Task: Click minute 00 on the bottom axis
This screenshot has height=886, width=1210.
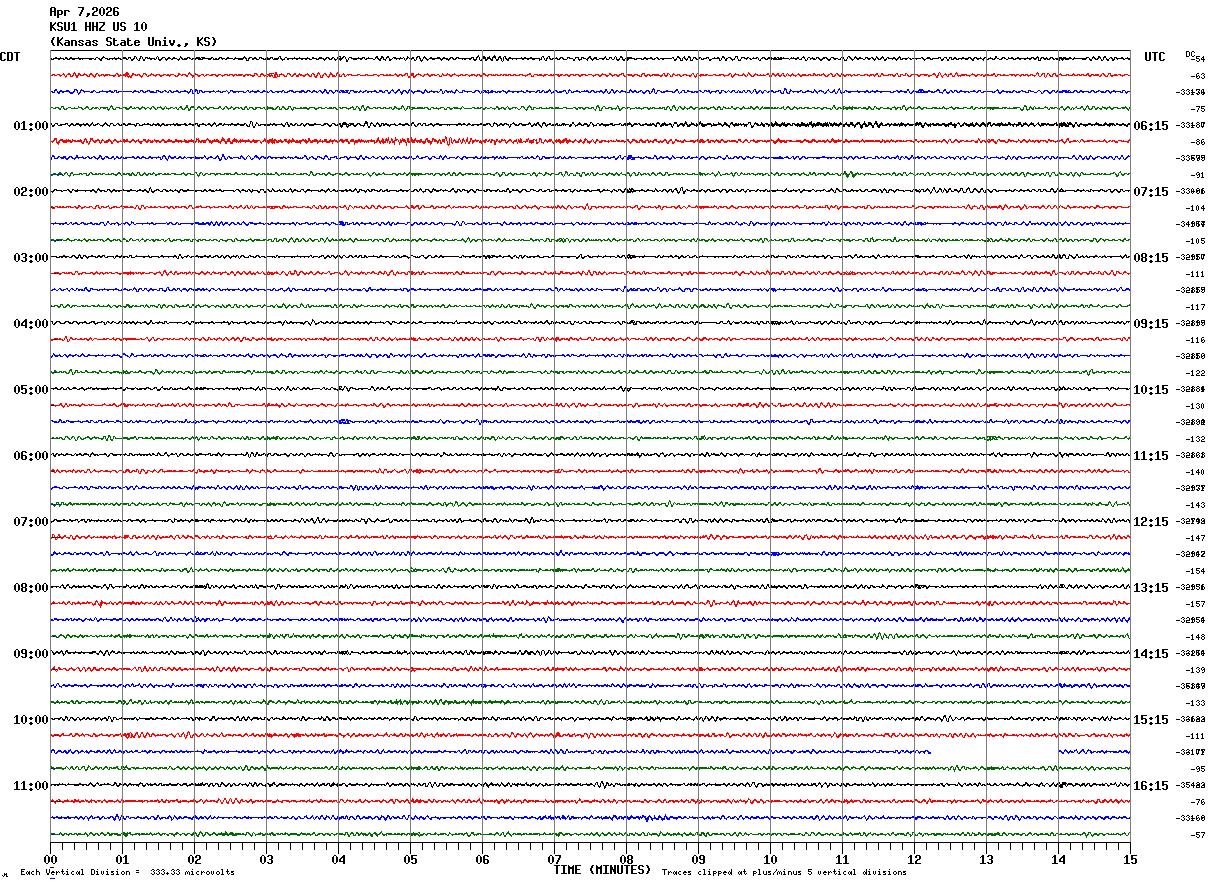Action: [51, 859]
